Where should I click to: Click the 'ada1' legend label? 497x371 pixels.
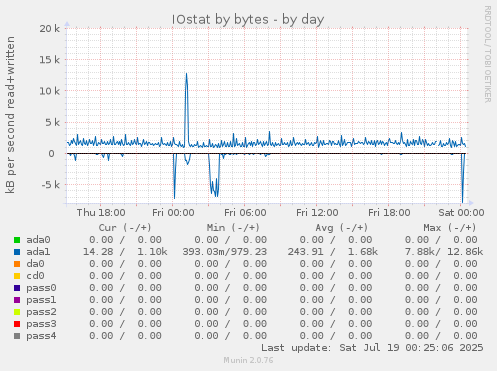point(38,252)
